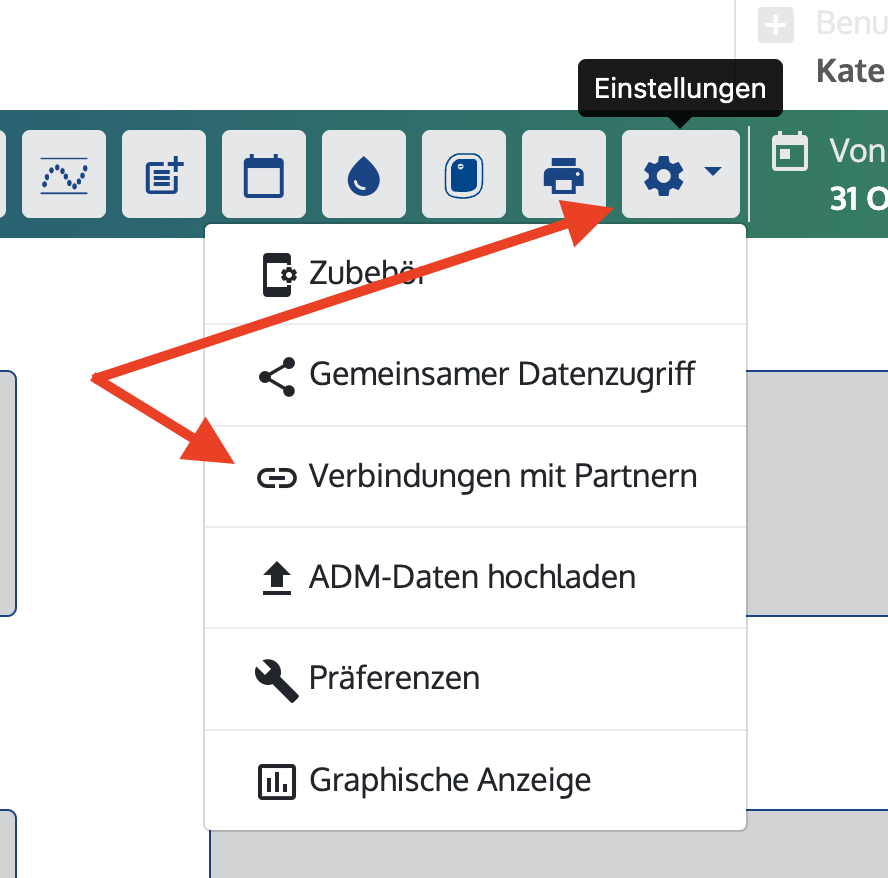The width and height of the screenshot is (888, 878).
Task: Choose Verbindungen mit Partnern
Action: click(475, 476)
